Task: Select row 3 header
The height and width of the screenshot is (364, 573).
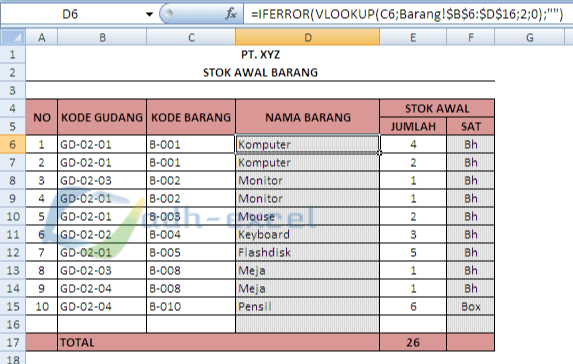Action: 13,90
